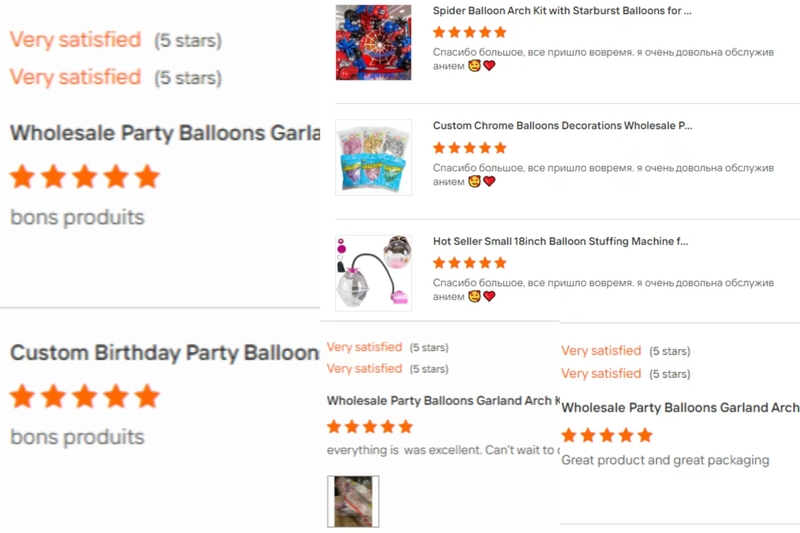View the Balloon Stuffing Machine product thumbnail
This screenshot has width=800, height=533.
[x=373, y=271]
